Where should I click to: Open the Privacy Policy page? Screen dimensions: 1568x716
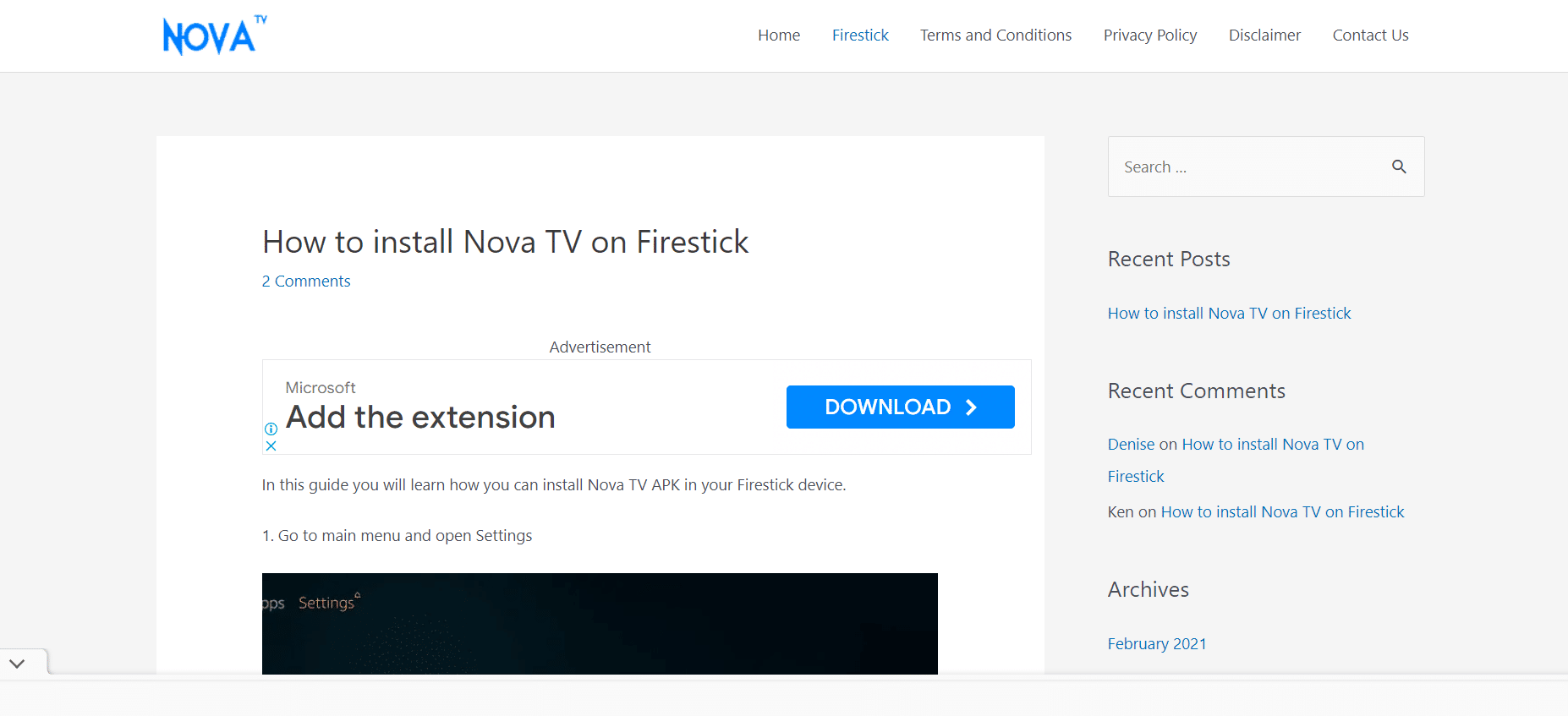1150,36
